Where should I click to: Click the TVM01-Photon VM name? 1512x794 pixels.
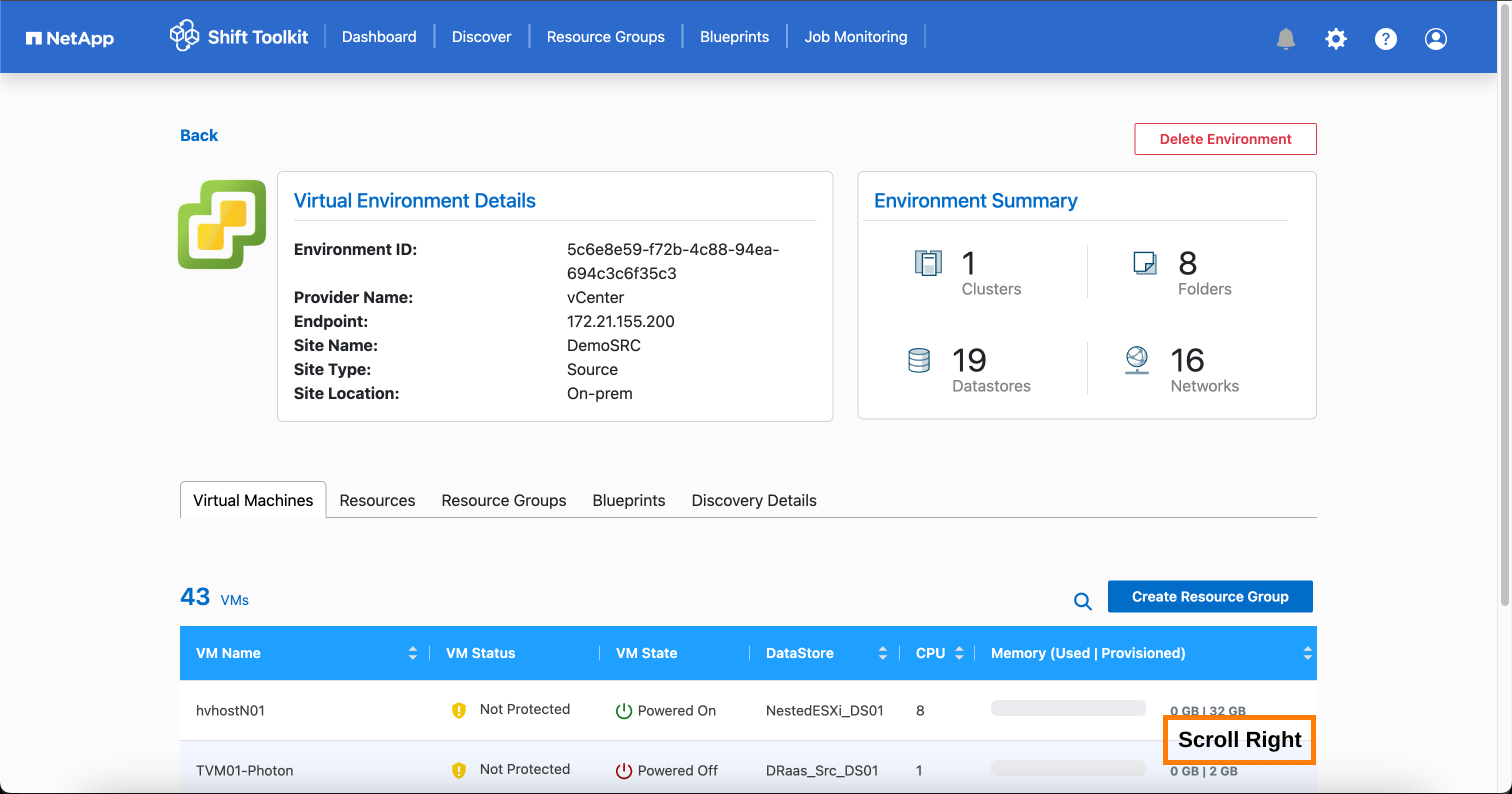[x=244, y=770]
